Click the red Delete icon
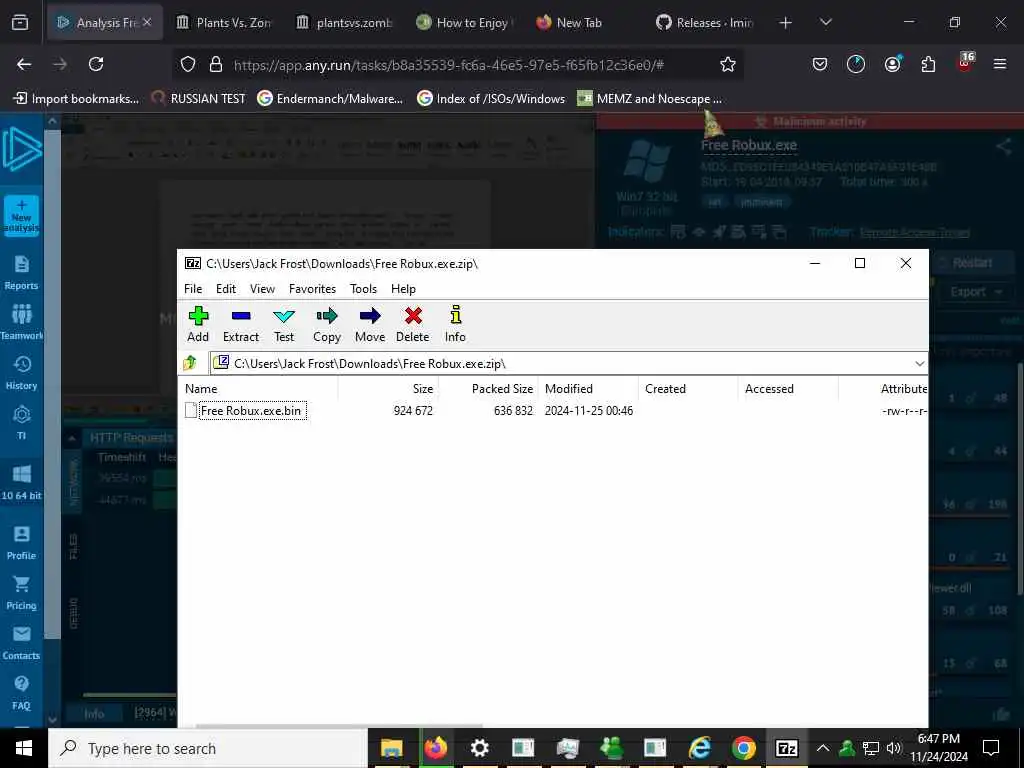 (413, 324)
